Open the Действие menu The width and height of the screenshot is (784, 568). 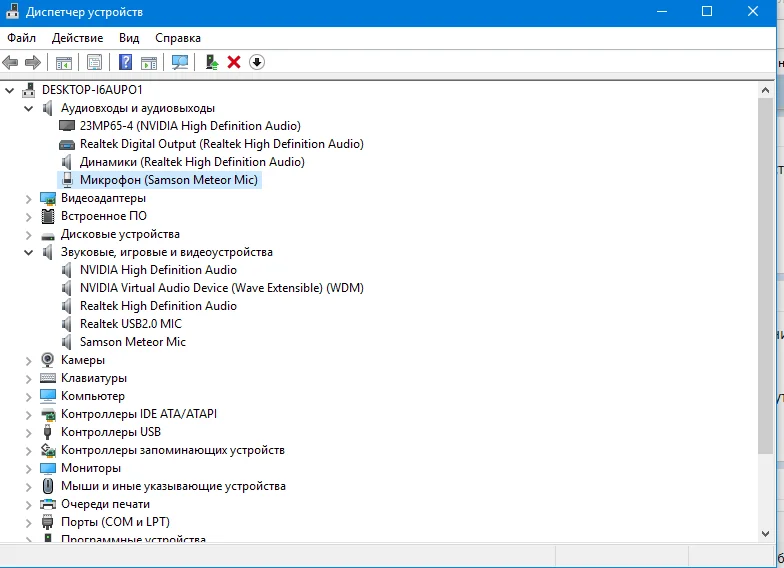(x=76, y=37)
